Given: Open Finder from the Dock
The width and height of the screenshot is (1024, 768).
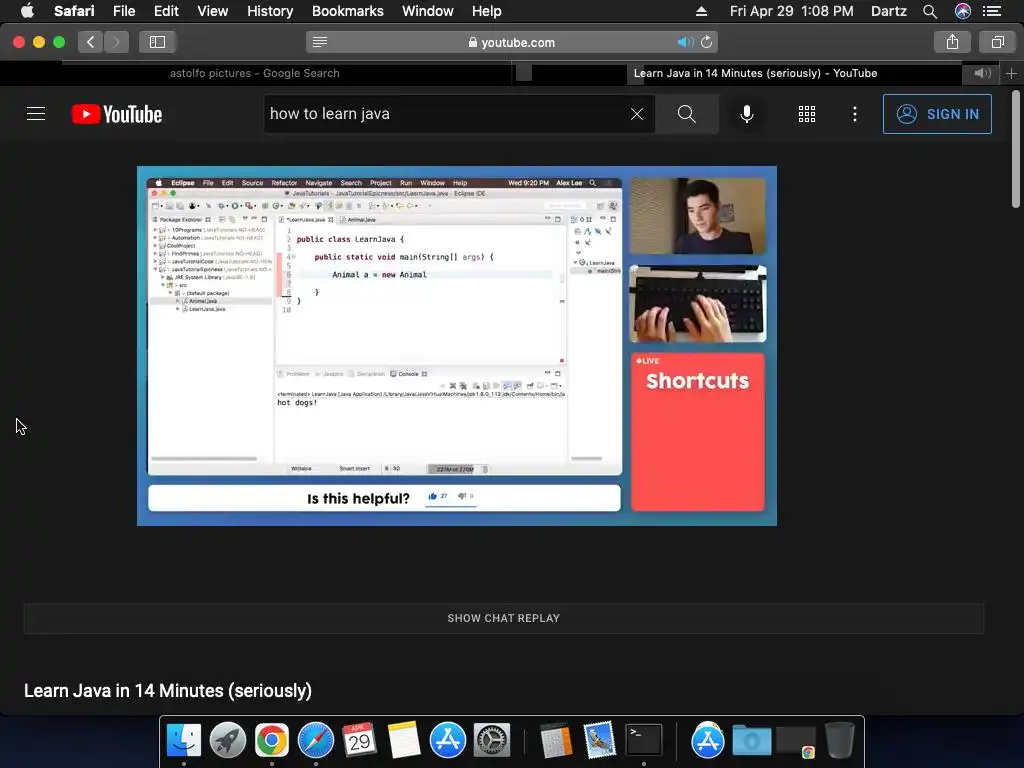Looking at the screenshot, I should [x=184, y=741].
